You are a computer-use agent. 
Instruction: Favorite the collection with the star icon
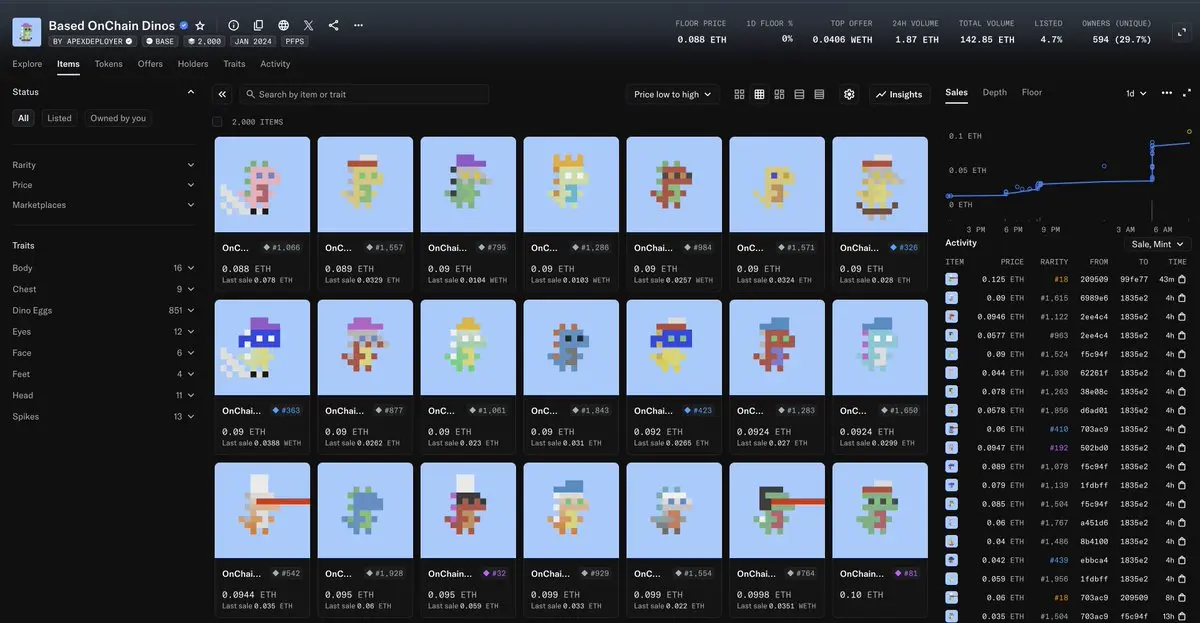point(200,25)
